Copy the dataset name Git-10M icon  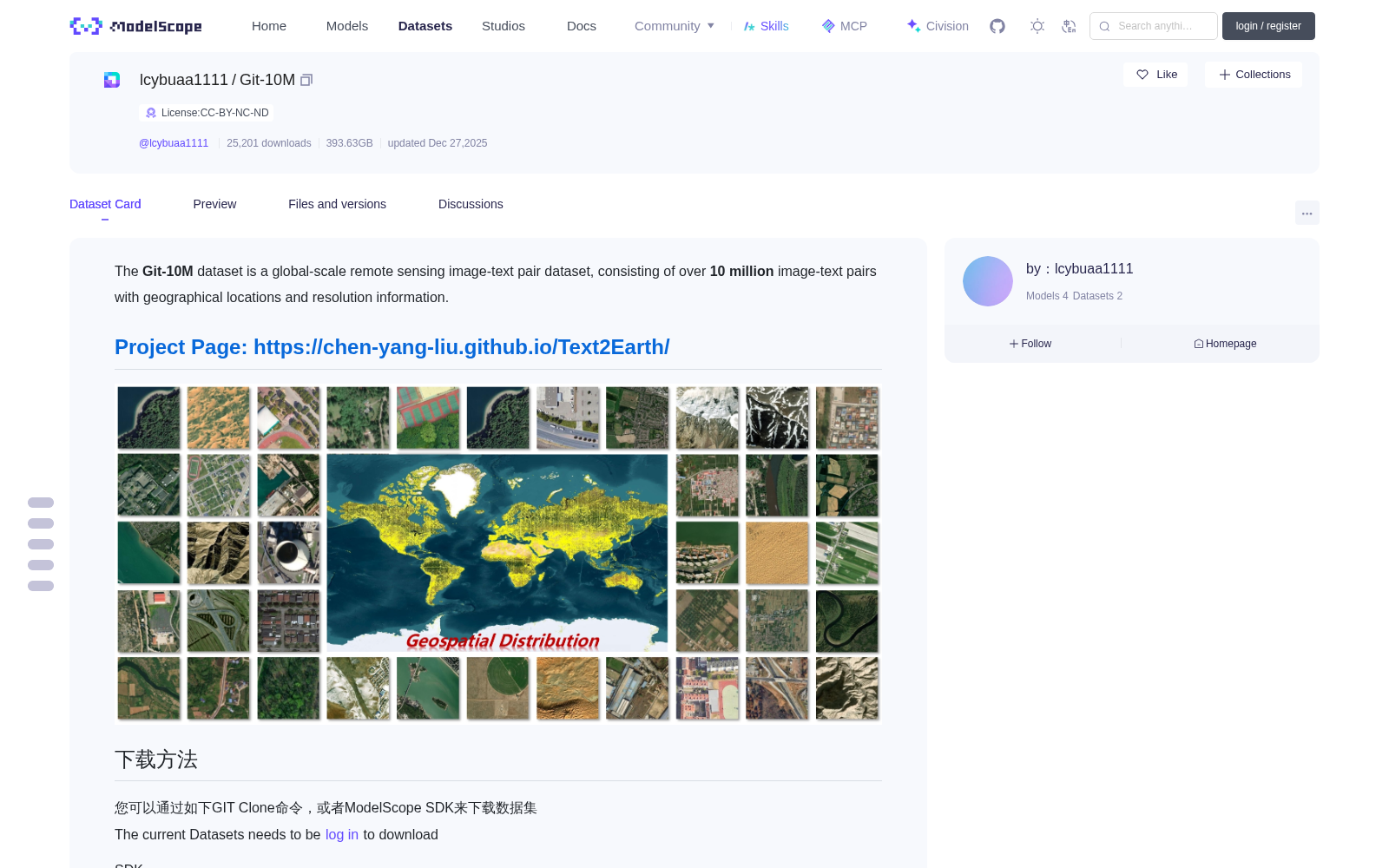pyautogui.click(x=306, y=80)
